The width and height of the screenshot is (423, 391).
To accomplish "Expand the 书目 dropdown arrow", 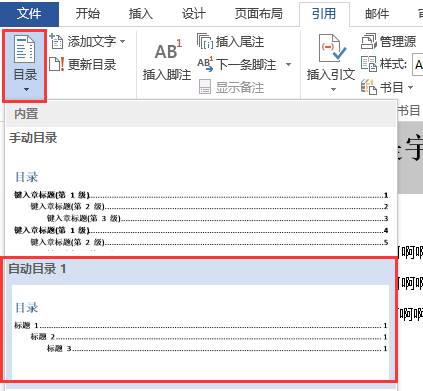I will pyautogui.click(x=410, y=88).
